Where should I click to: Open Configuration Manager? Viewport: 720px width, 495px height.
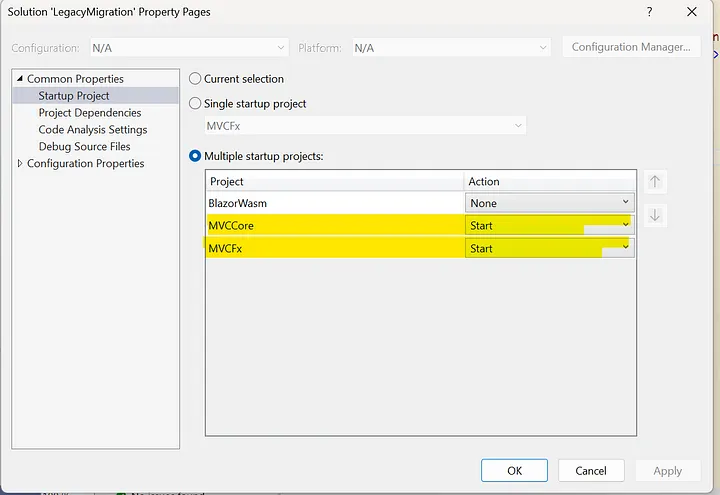tap(631, 47)
